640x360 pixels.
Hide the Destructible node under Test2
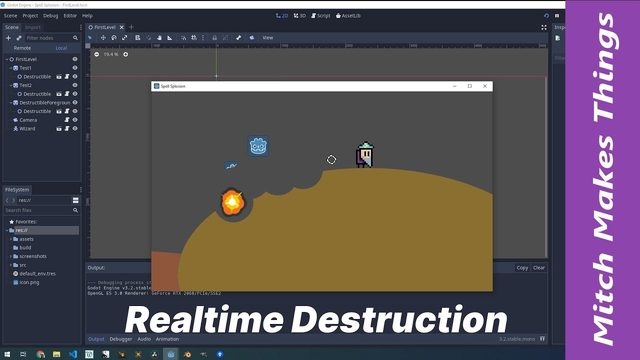click(75, 94)
